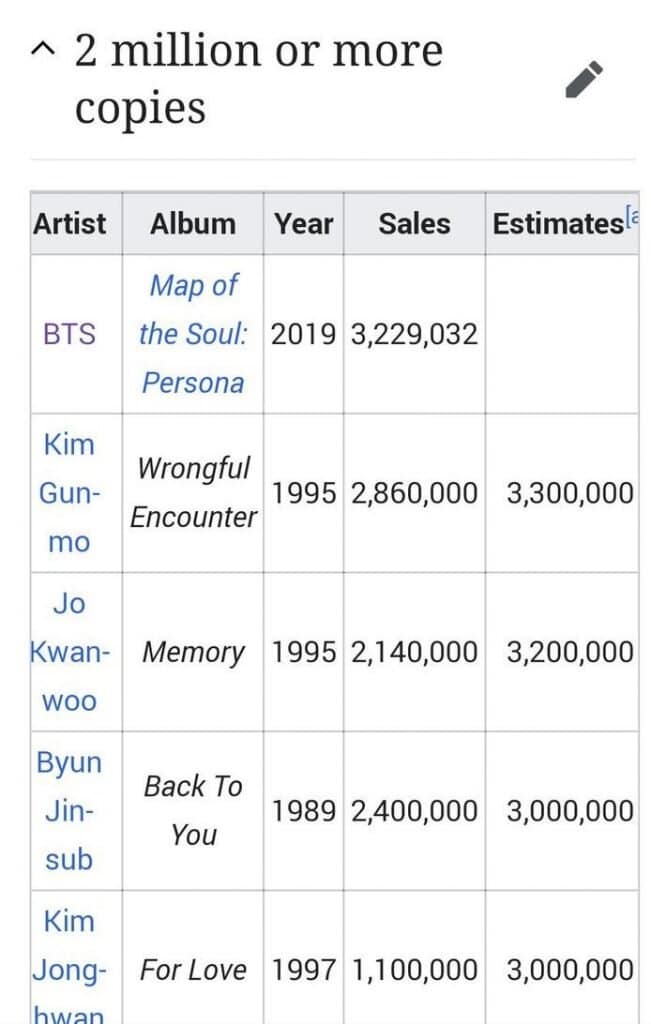Image resolution: width=651 pixels, height=1024 pixels.
Task: Click the Sales column header
Action: click(414, 224)
